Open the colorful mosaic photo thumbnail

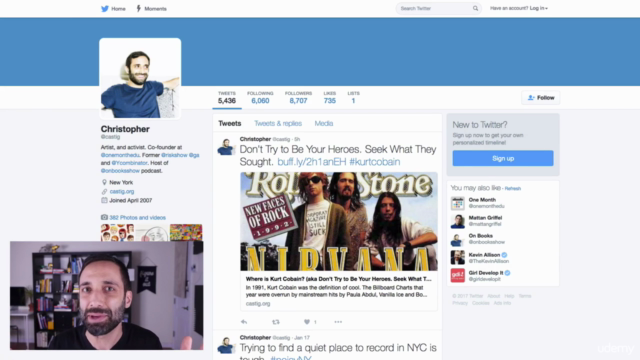pos(186,232)
